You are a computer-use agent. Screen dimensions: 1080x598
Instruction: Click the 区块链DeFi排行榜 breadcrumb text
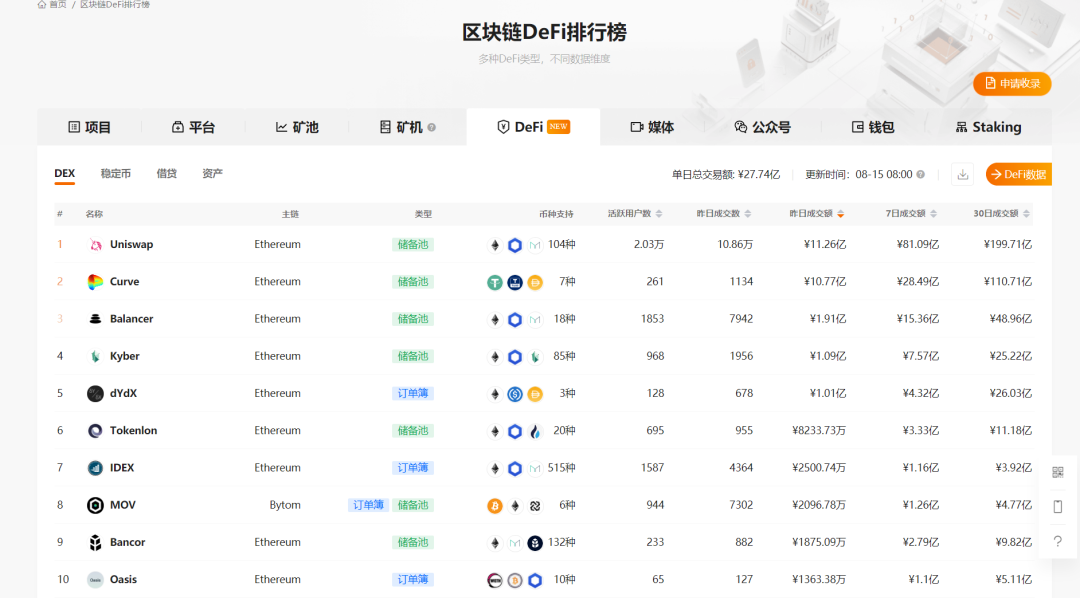pos(115,4)
